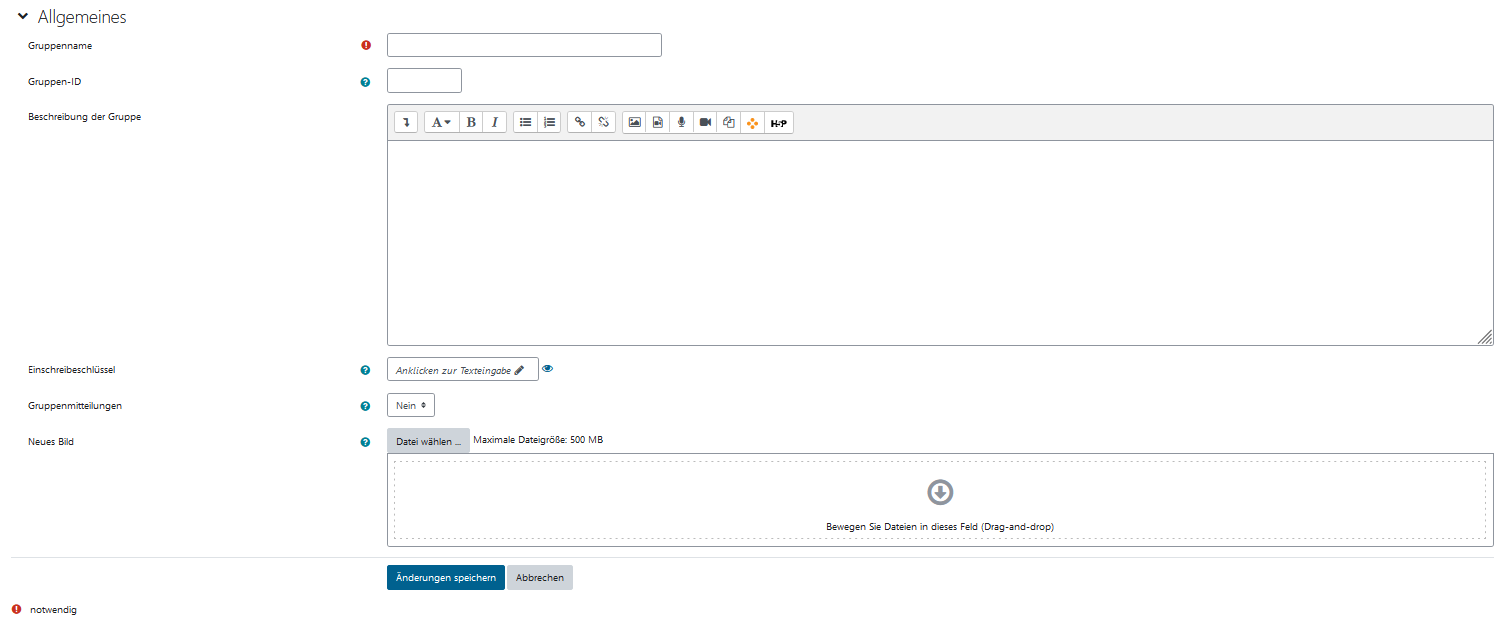The height and width of the screenshot is (622, 1506).
Task: Click the drag-and-drop file text
Action: pos(940,526)
